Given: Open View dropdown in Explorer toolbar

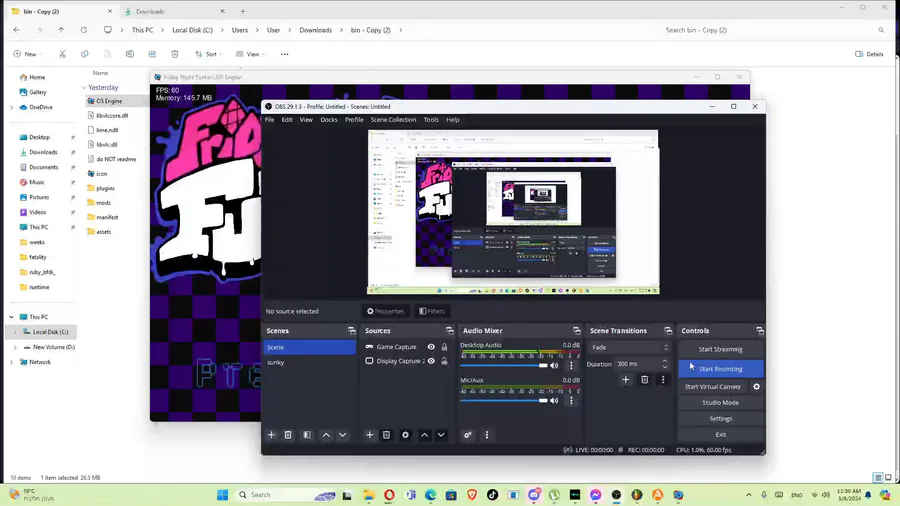Looking at the screenshot, I should [250, 54].
